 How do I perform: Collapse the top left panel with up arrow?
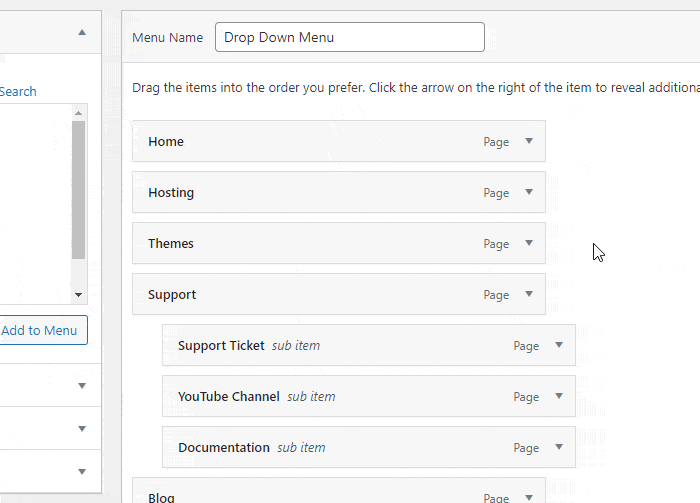tap(82, 32)
